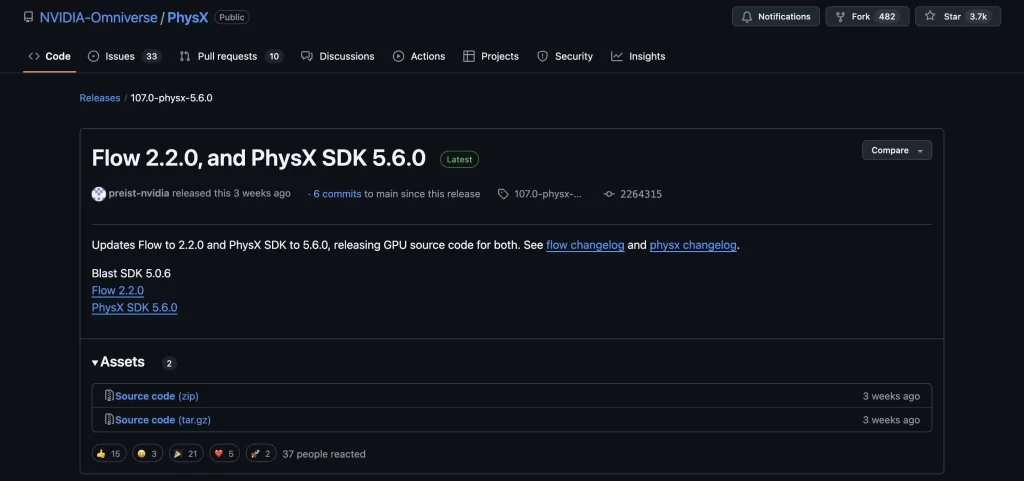Click preist-nvidia's avatar image

pos(99,194)
